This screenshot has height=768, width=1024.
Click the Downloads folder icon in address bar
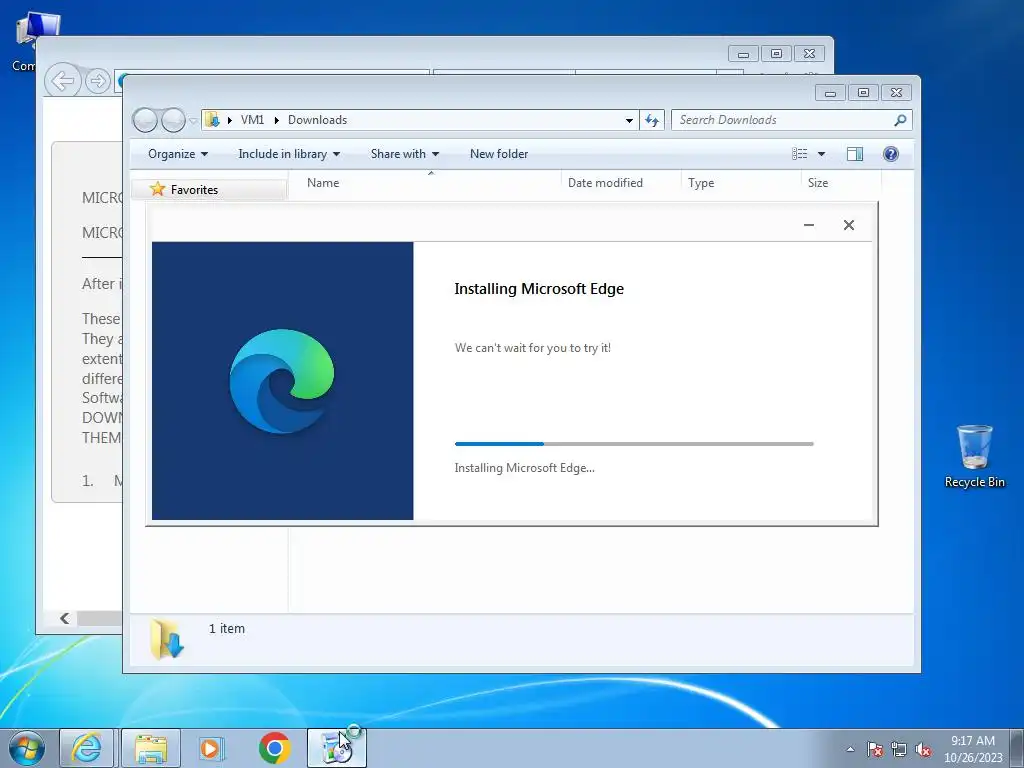click(212, 120)
